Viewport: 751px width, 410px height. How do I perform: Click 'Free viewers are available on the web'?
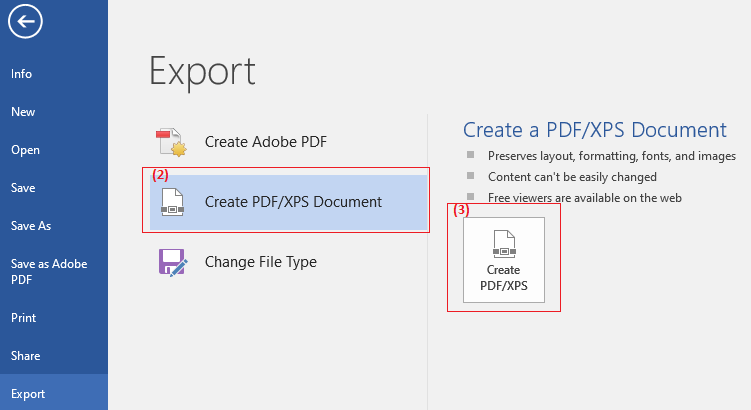coord(585,198)
